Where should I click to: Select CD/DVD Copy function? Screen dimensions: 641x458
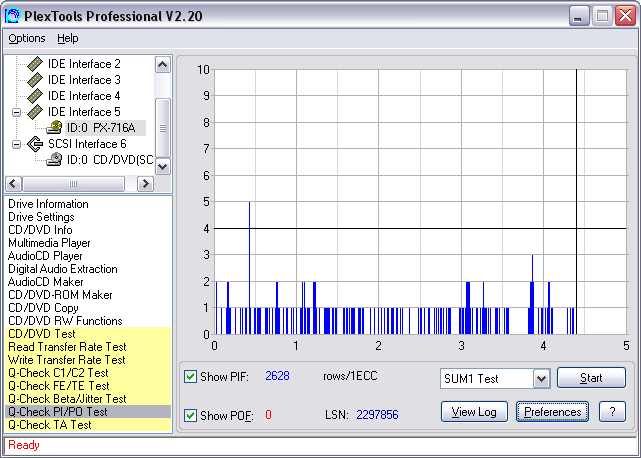pos(43,308)
